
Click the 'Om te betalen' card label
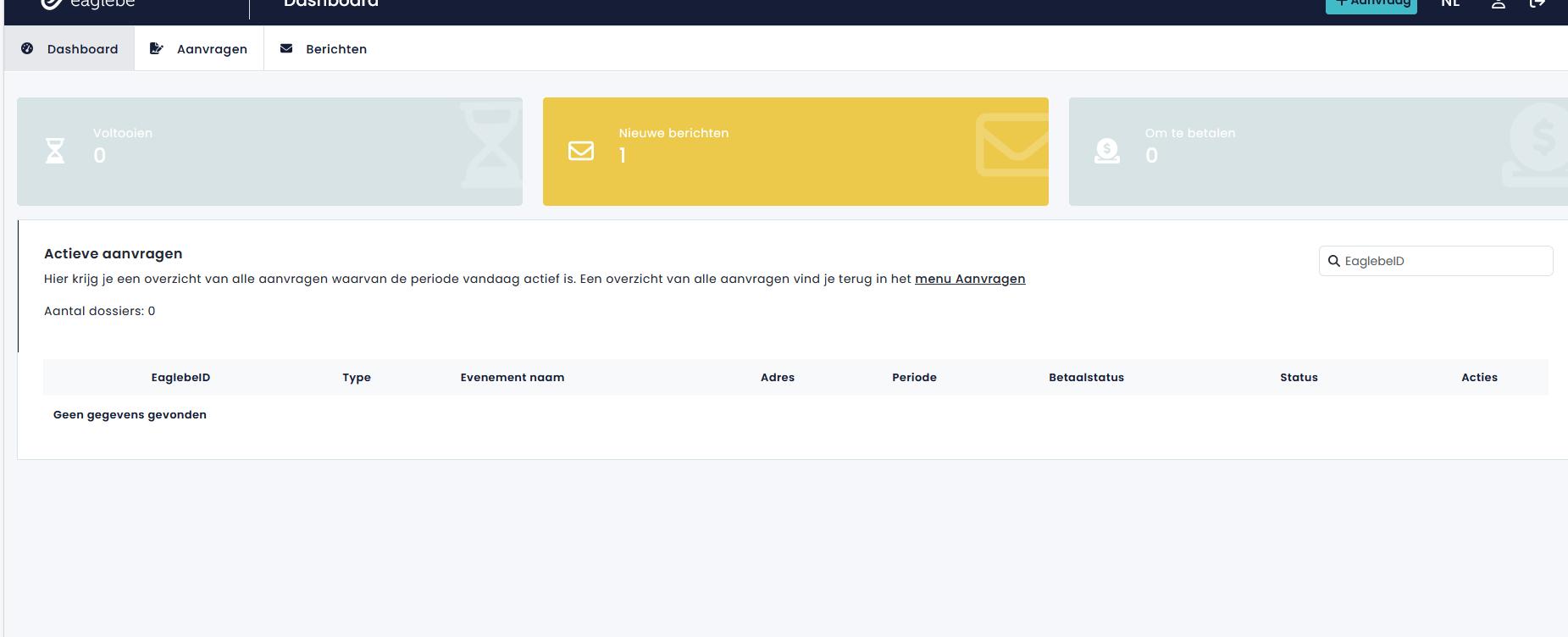1190,133
